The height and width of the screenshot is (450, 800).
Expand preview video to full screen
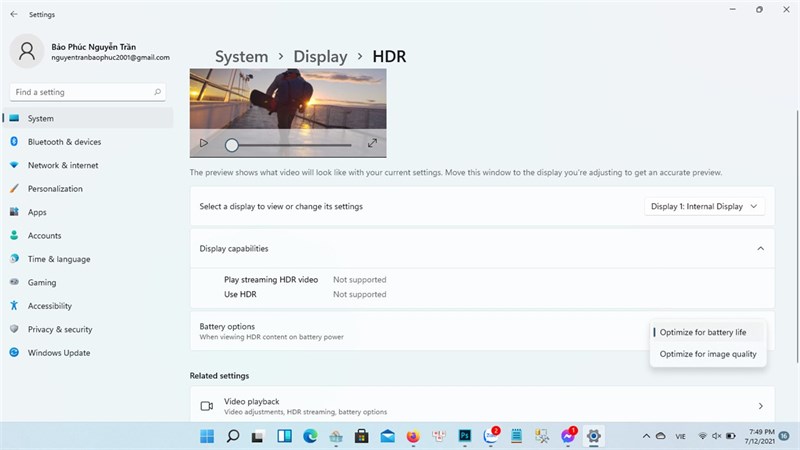tap(372, 143)
